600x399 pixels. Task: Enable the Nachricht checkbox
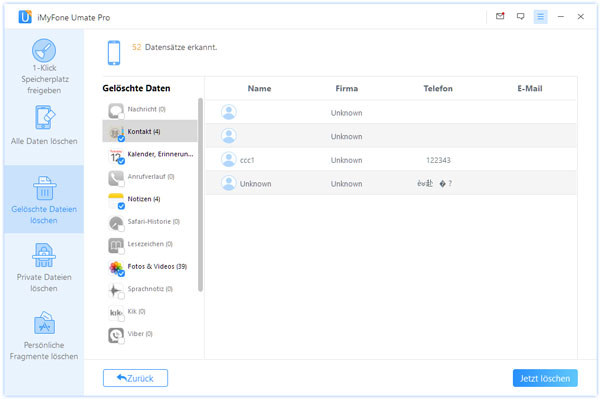121,116
